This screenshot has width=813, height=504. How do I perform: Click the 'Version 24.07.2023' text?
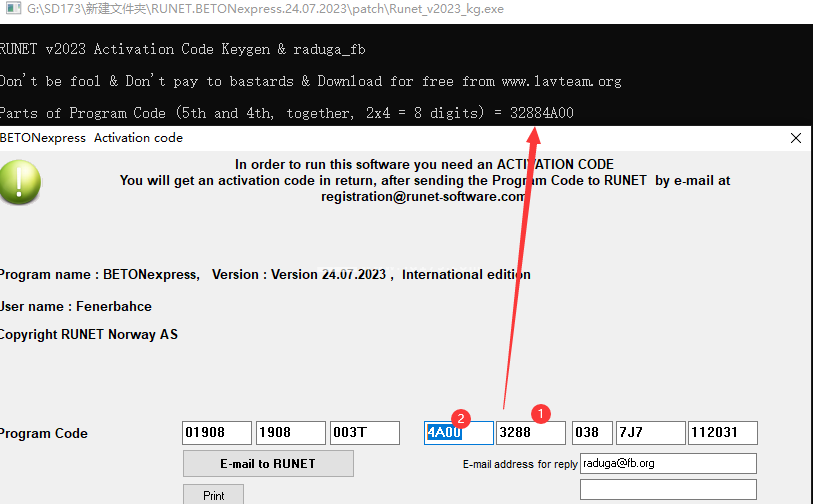(328, 274)
